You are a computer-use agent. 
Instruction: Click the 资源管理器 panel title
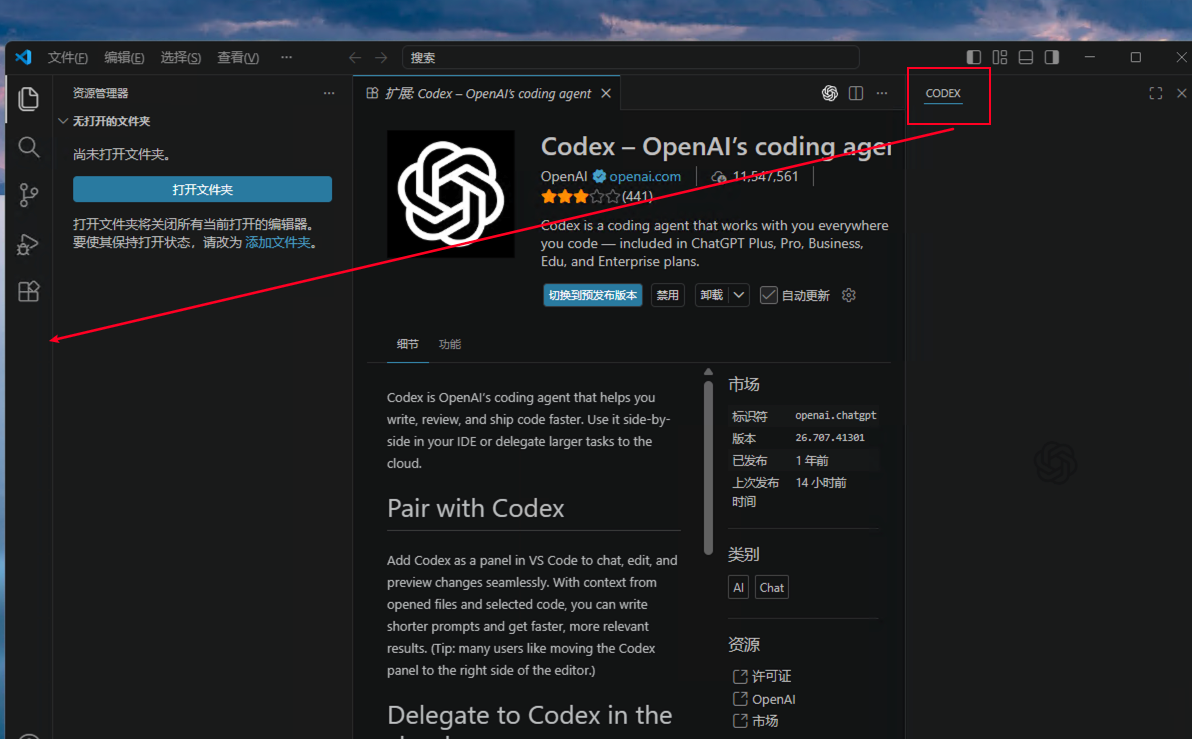(100, 93)
